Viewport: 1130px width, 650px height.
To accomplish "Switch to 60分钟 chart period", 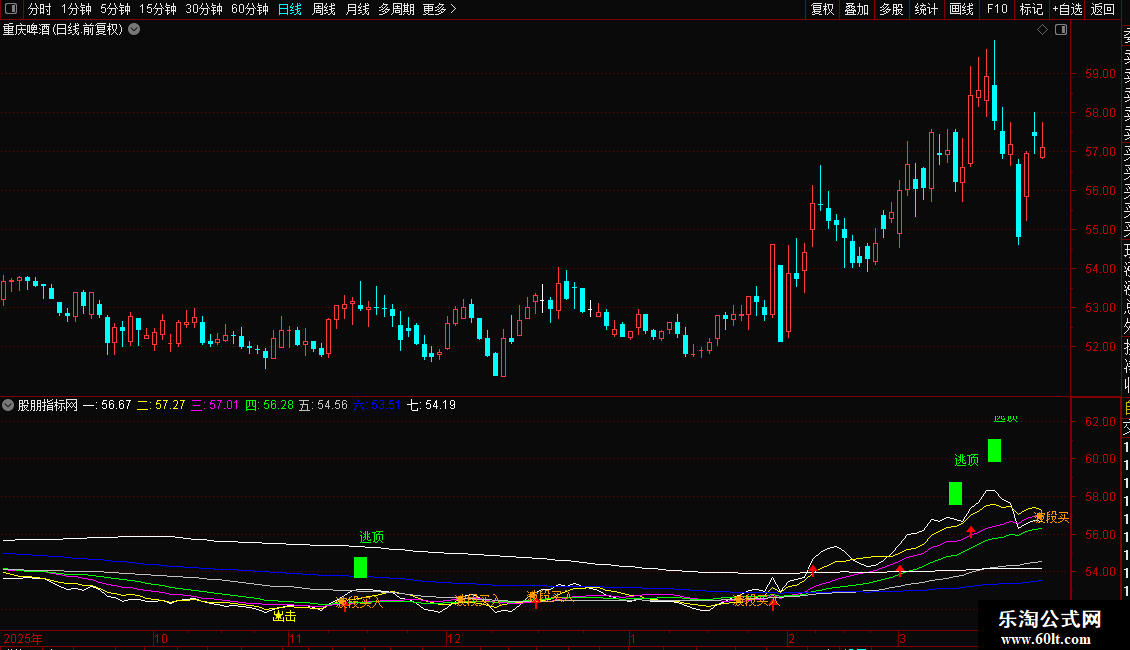I will [249, 10].
